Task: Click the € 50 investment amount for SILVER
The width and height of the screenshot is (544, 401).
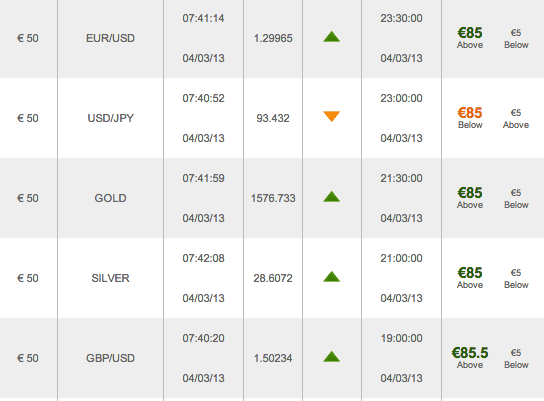Action: [x=28, y=278]
